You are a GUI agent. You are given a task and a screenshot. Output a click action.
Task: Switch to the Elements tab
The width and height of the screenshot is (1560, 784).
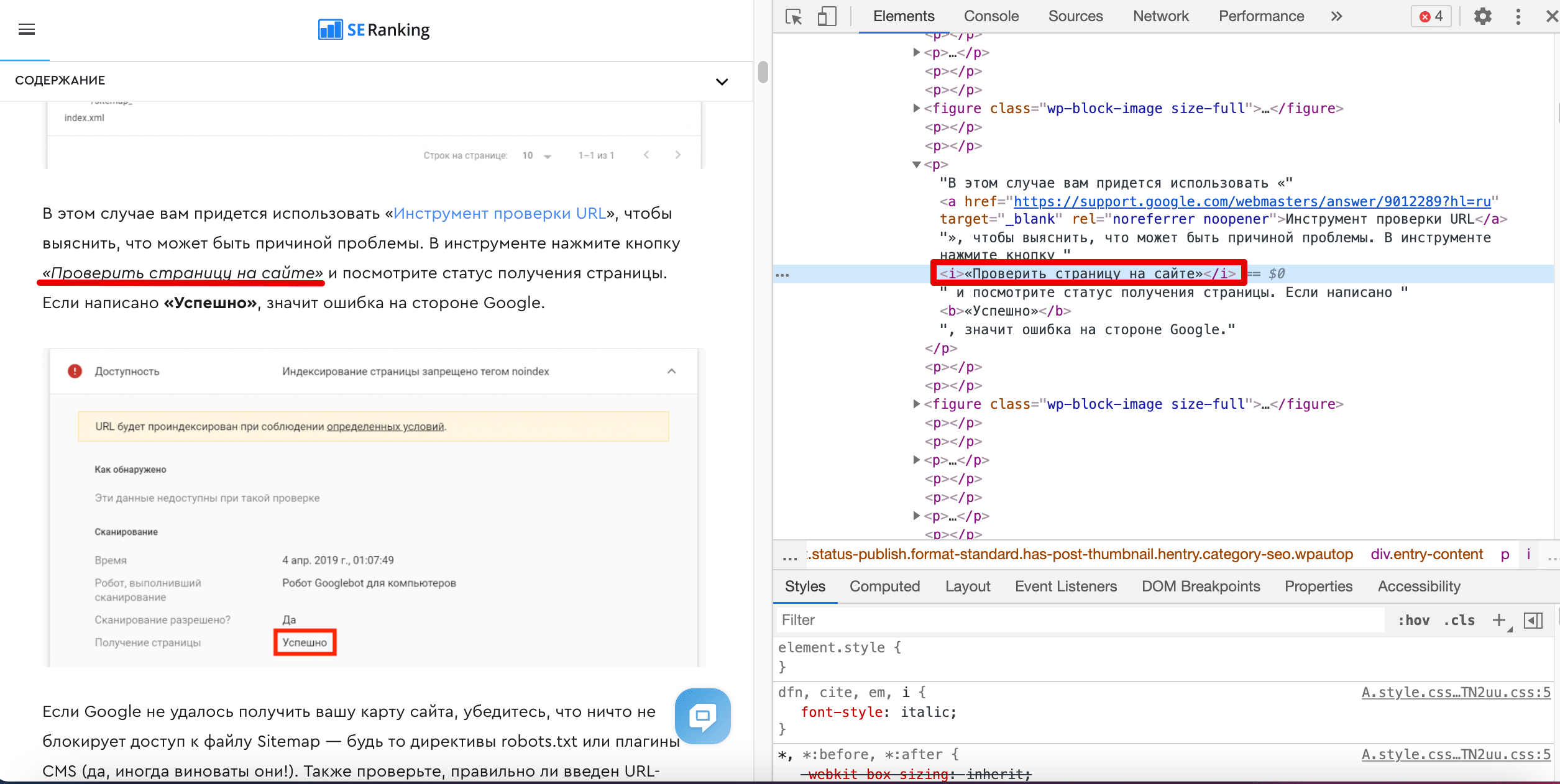click(904, 17)
